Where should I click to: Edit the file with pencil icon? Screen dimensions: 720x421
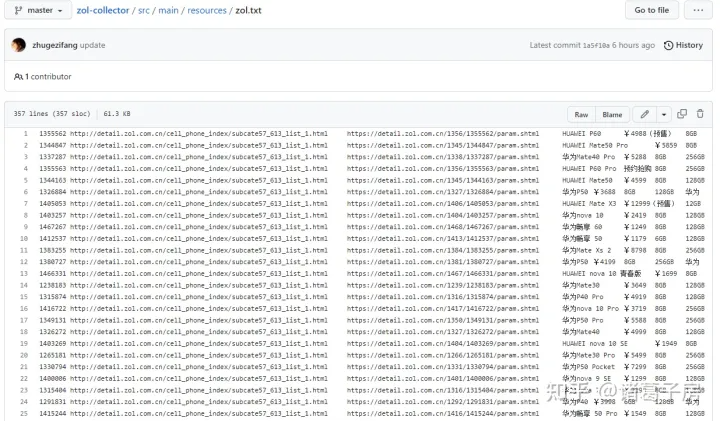tap(645, 114)
